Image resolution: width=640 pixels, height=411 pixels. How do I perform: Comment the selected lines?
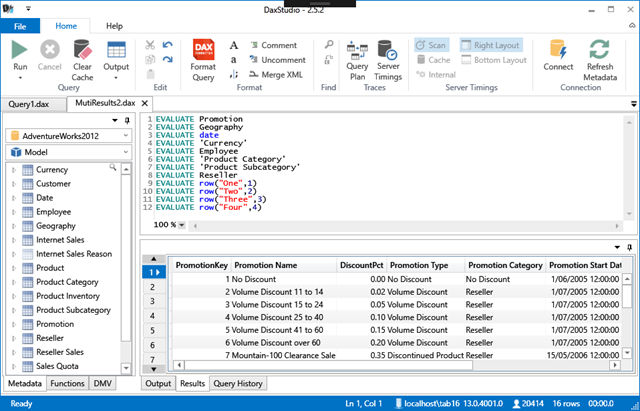coord(273,45)
